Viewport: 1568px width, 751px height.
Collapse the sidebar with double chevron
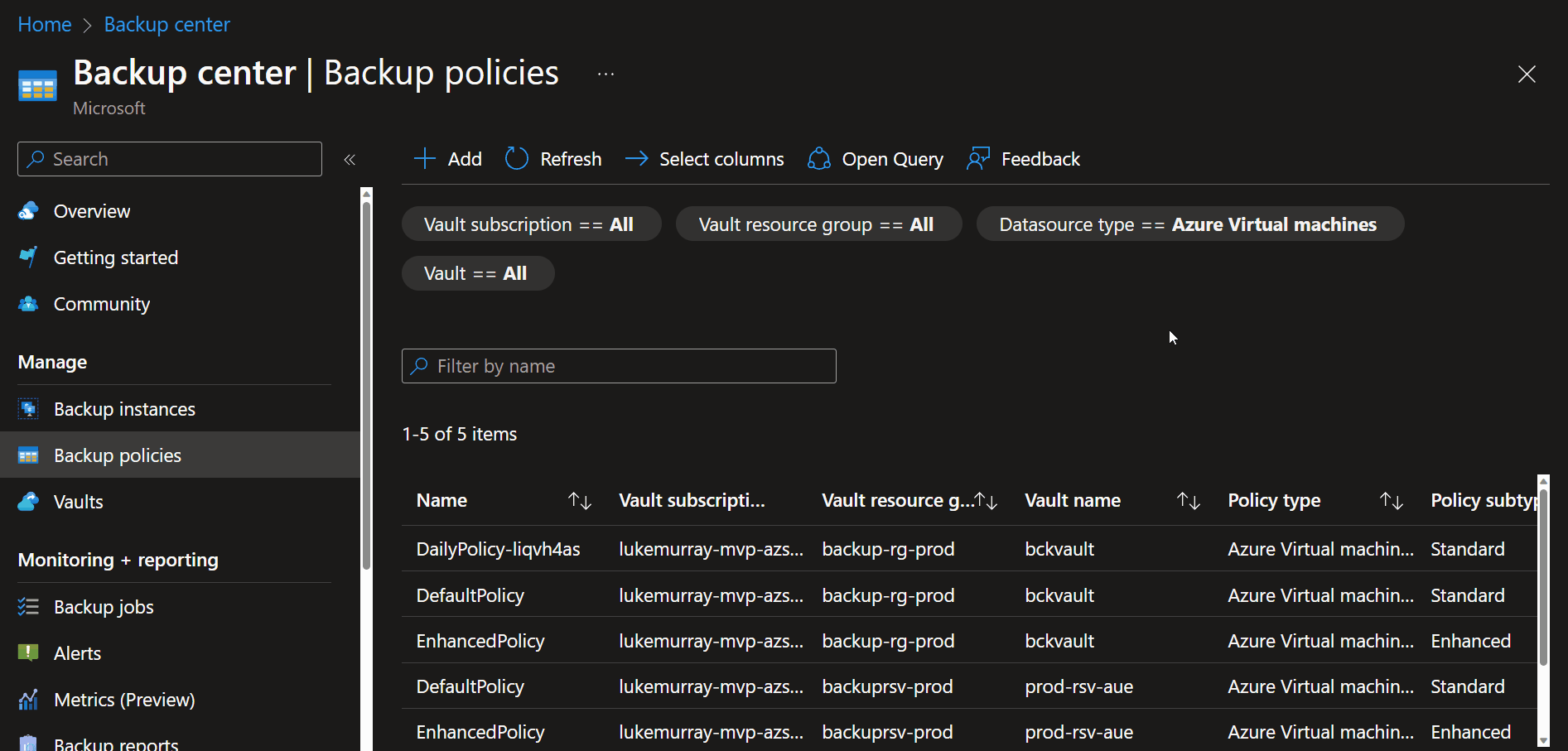350,159
